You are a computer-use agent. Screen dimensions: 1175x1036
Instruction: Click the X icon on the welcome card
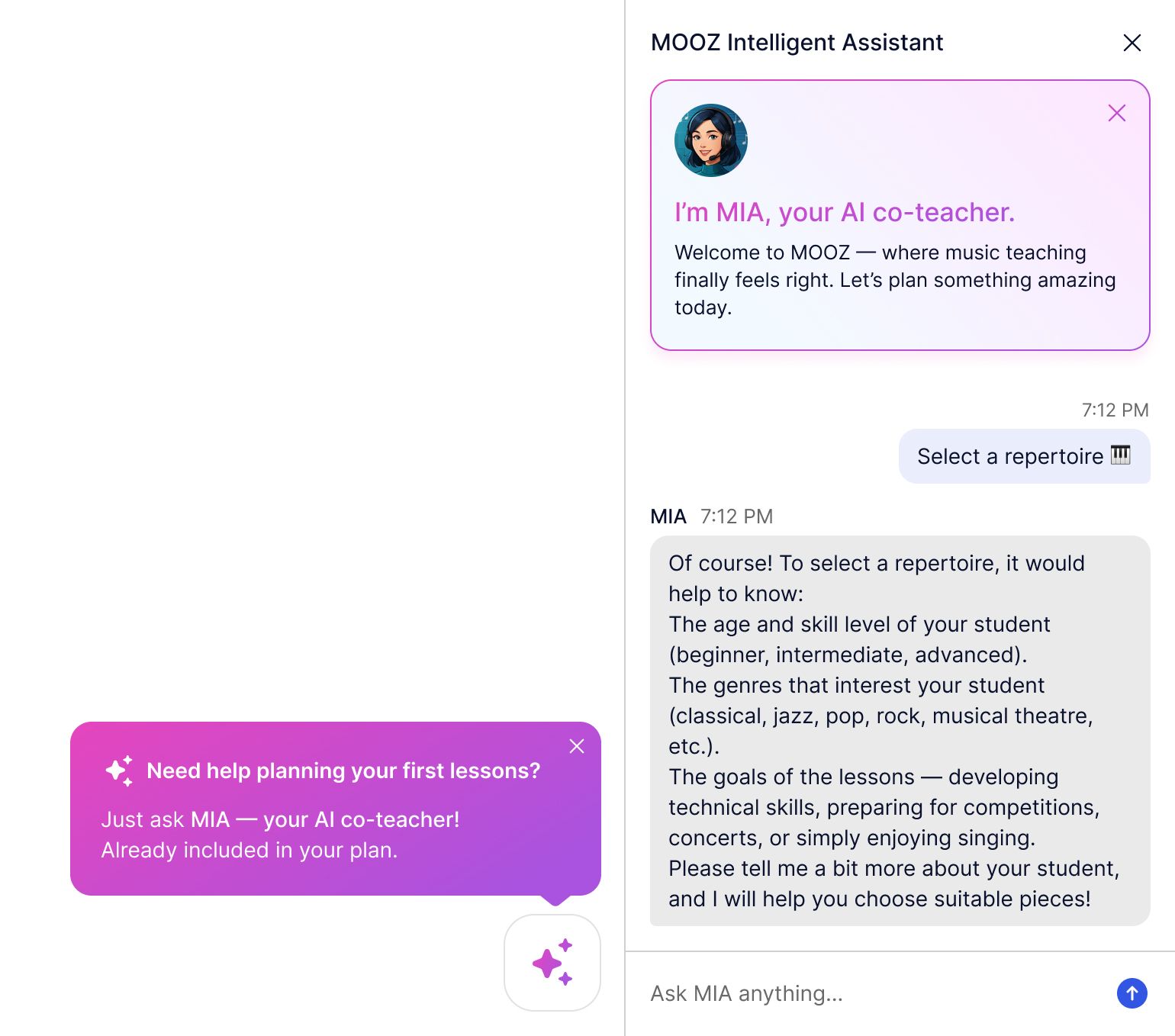pyautogui.click(x=1116, y=112)
